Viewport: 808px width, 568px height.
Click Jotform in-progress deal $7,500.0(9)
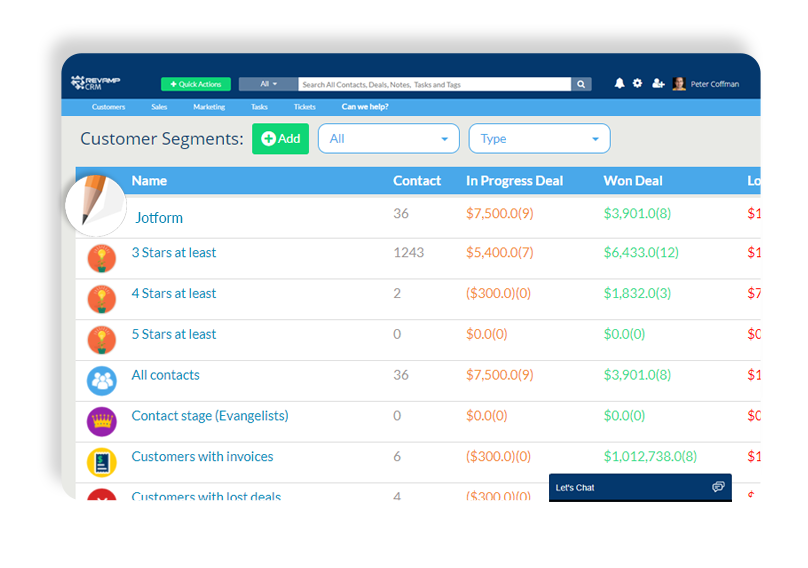coord(499,213)
